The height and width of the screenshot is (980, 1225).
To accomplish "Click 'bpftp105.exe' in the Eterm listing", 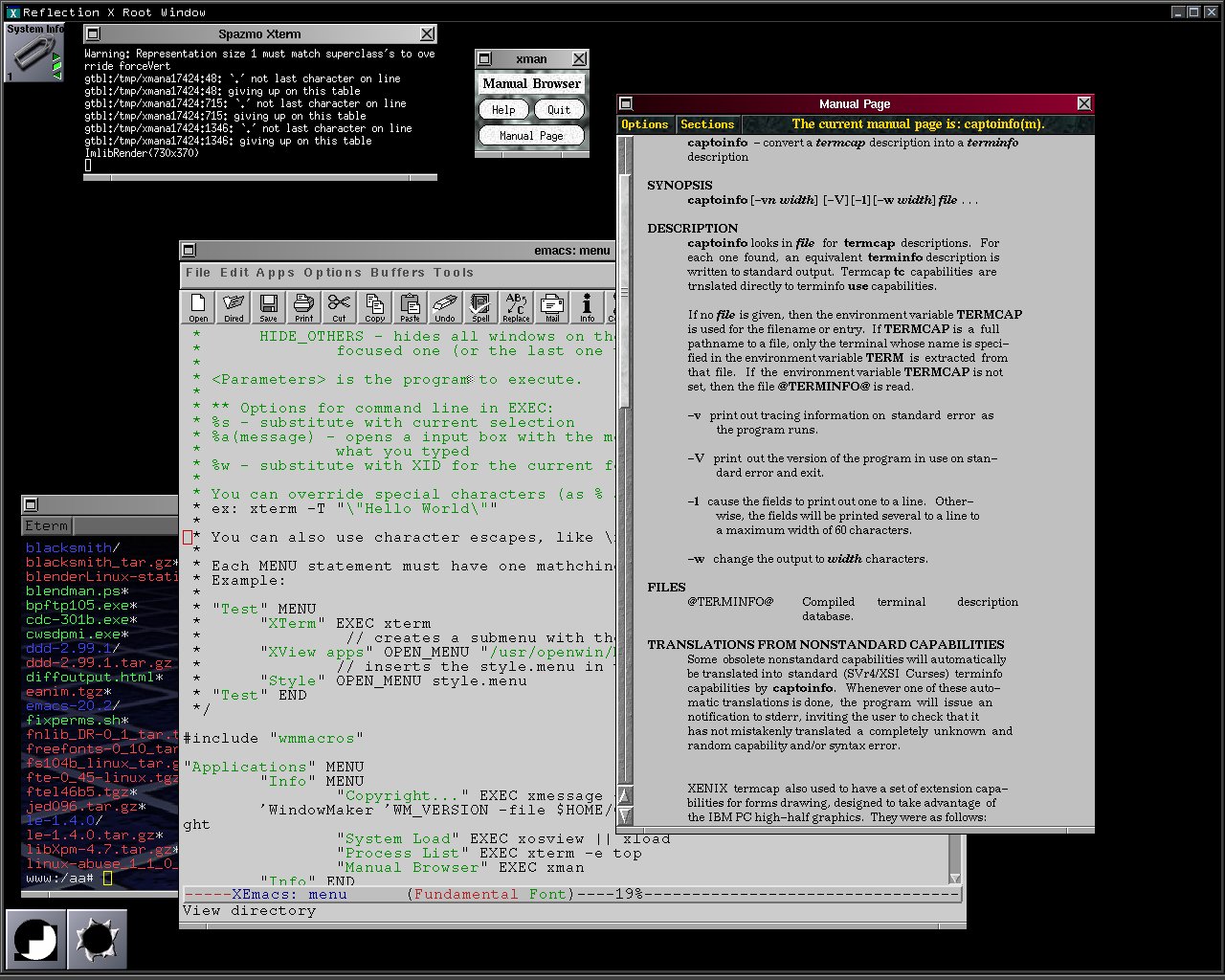I will (78, 605).
